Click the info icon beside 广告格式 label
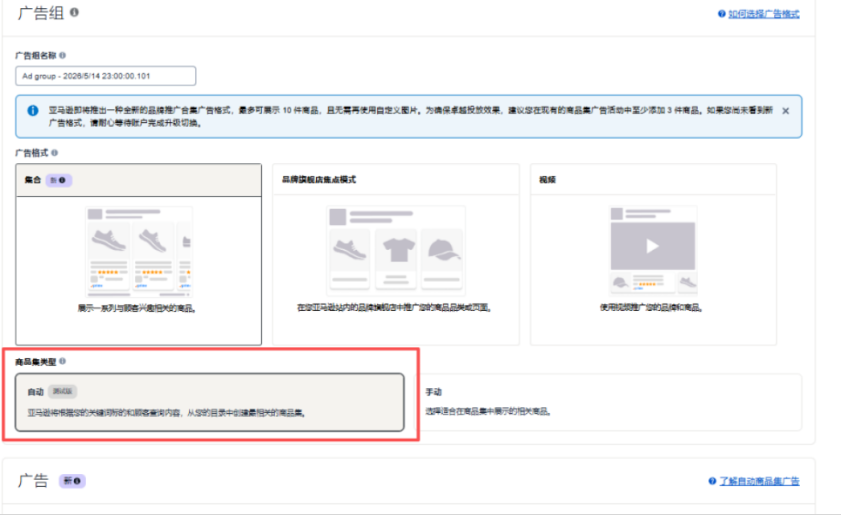This screenshot has height=515, width=841. click(x=55, y=153)
